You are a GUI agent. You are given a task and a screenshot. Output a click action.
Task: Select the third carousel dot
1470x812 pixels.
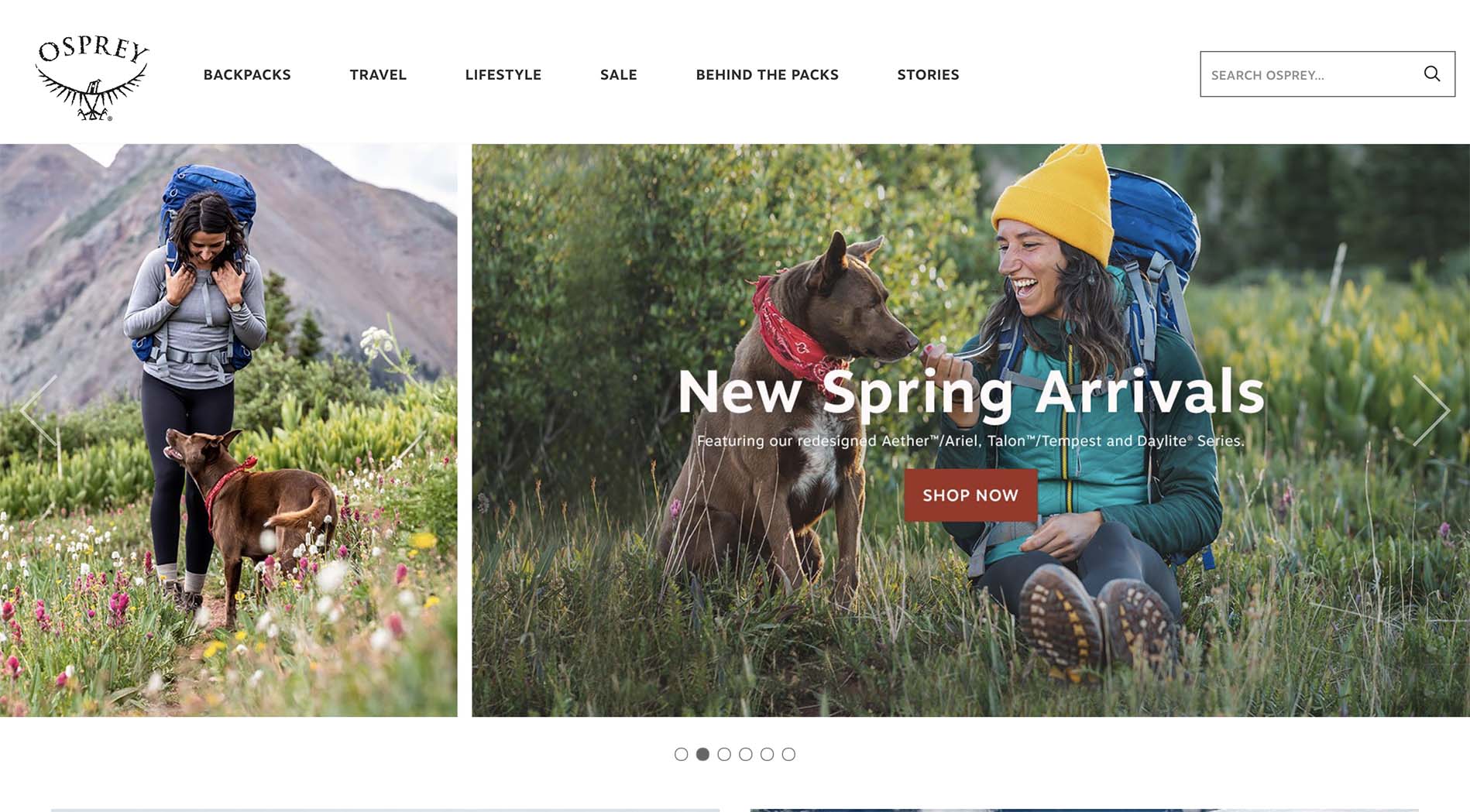[724, 754]
